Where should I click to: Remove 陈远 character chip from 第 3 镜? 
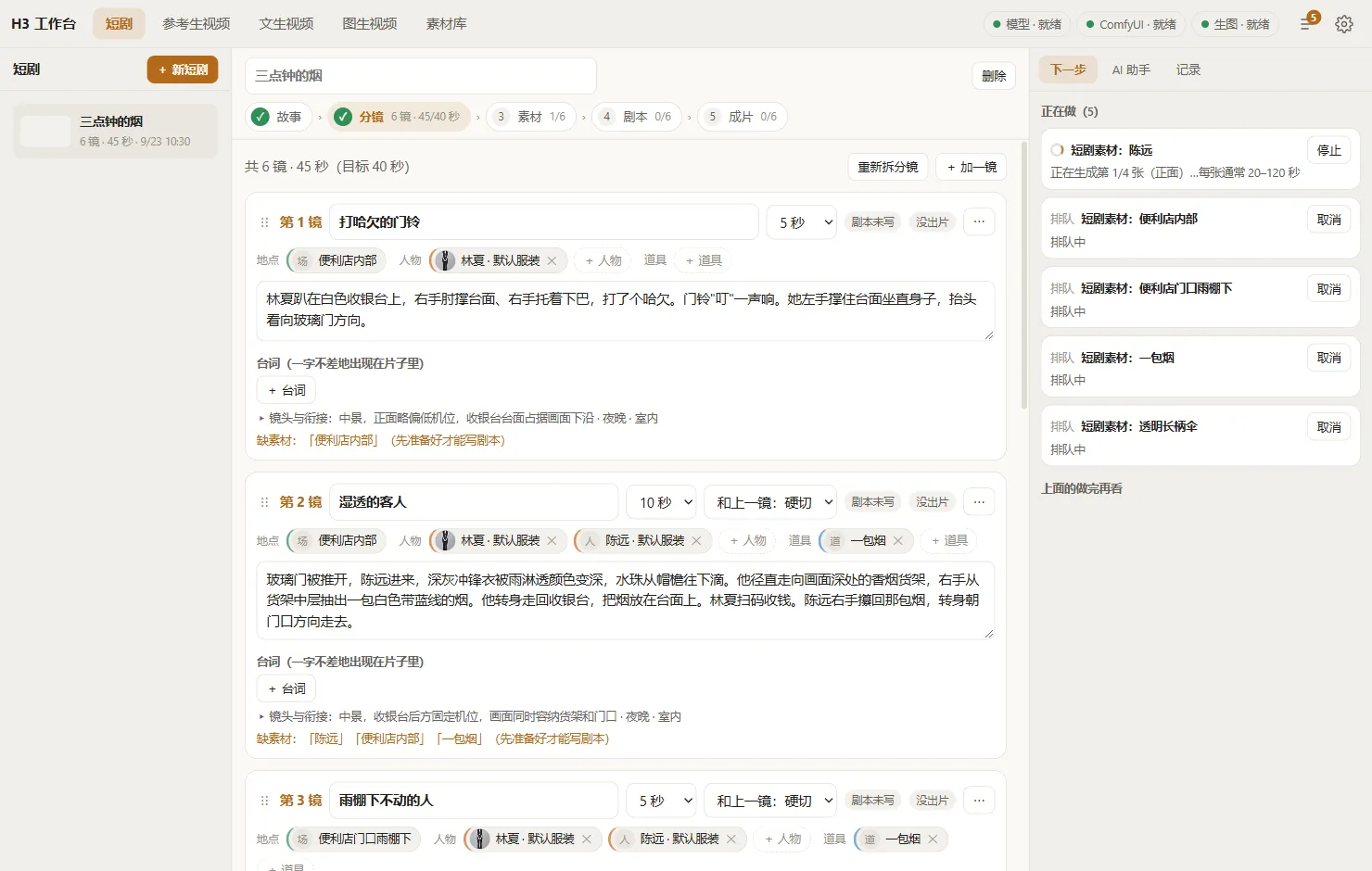coord(730,839)
